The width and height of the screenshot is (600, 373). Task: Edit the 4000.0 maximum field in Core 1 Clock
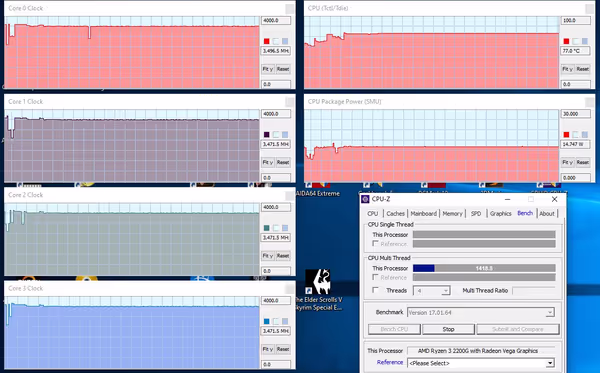tap(276, 114)
